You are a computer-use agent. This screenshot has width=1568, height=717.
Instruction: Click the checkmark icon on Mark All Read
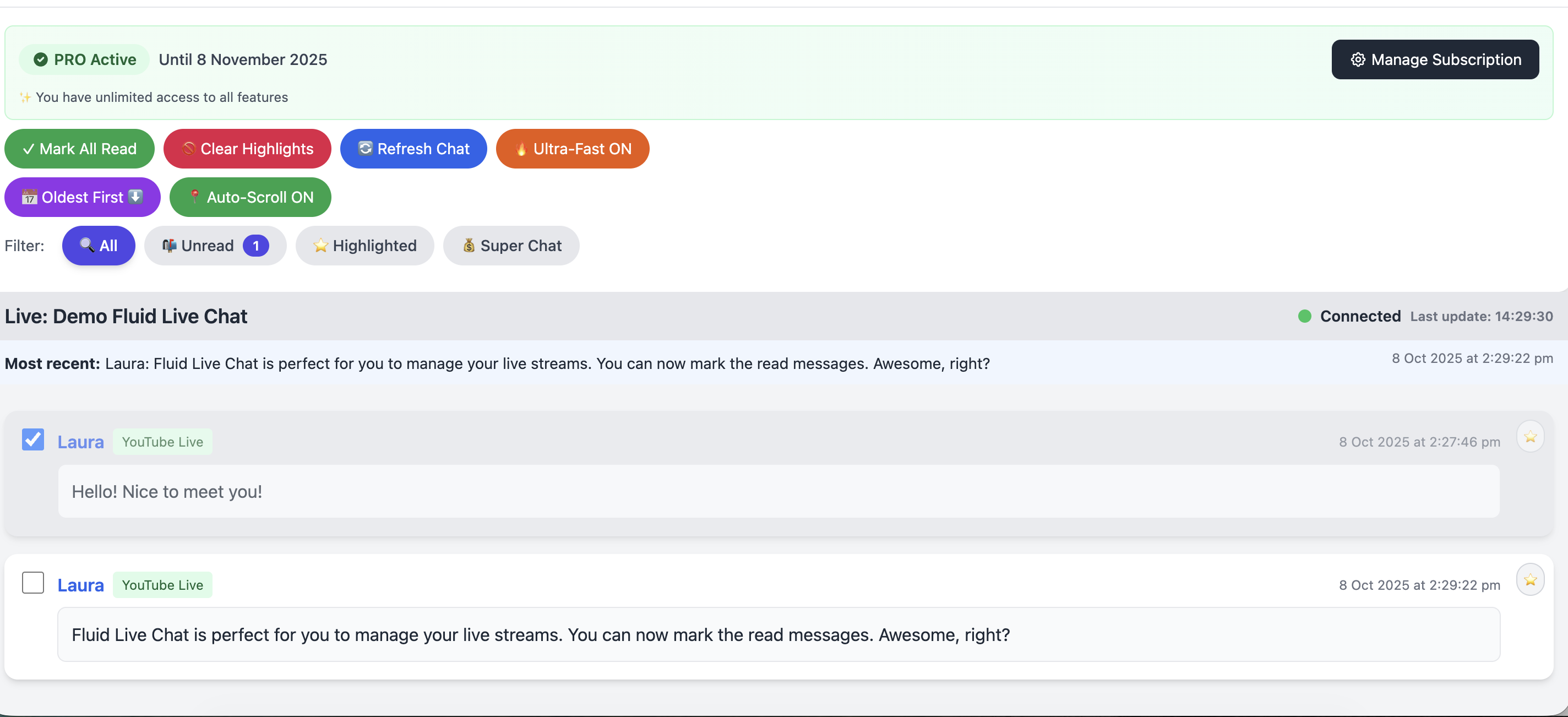point(28,149)
